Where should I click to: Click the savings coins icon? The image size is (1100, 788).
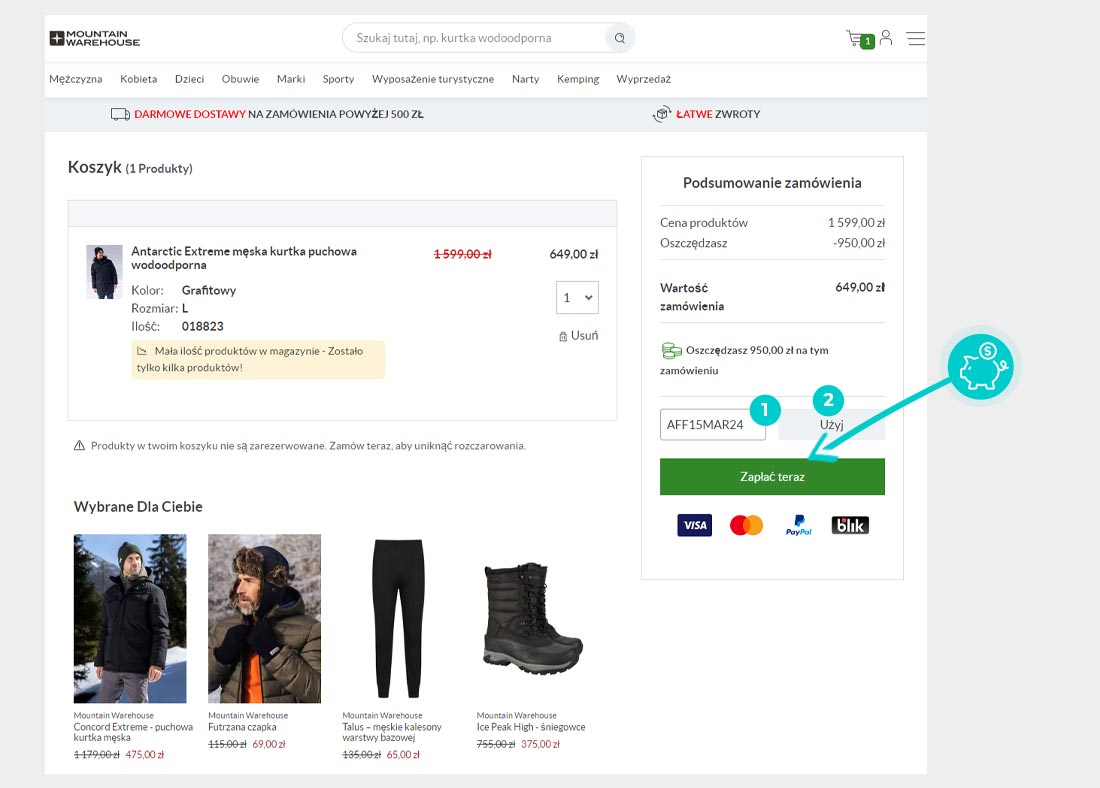point(671,350)
